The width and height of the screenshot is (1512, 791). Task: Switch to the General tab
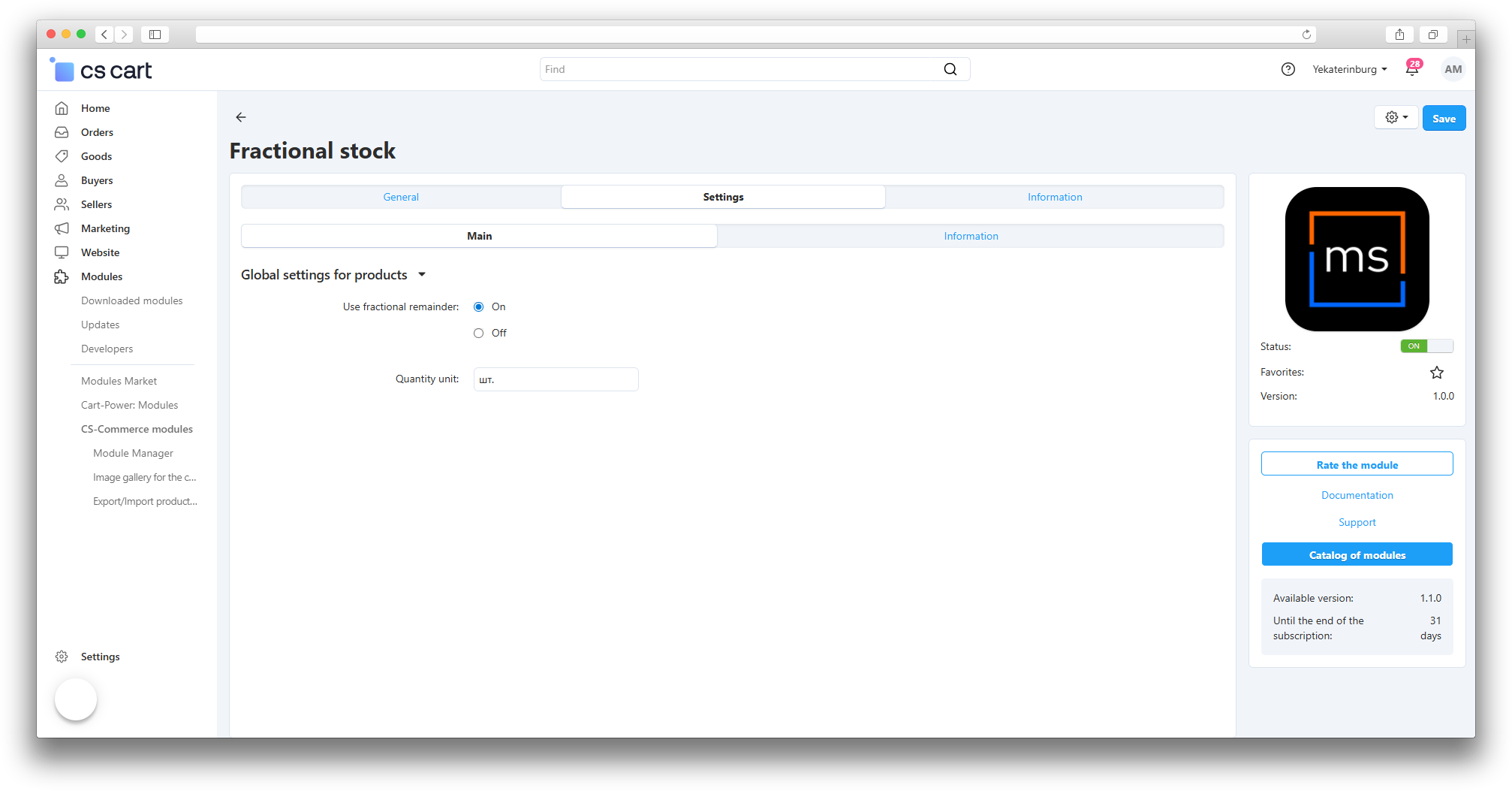pos(401,198)
